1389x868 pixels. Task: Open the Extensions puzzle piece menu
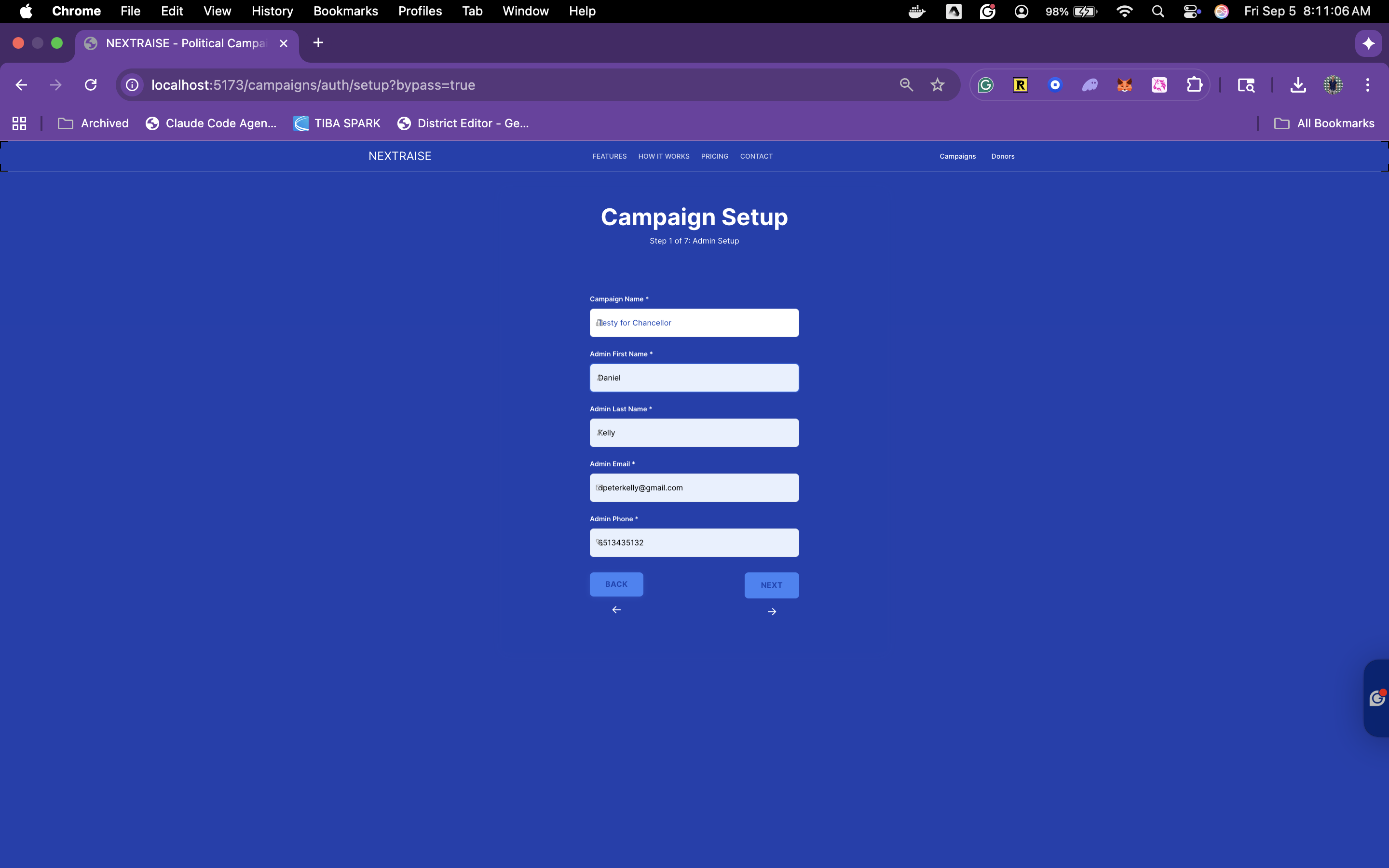[x=1194, y=85]
